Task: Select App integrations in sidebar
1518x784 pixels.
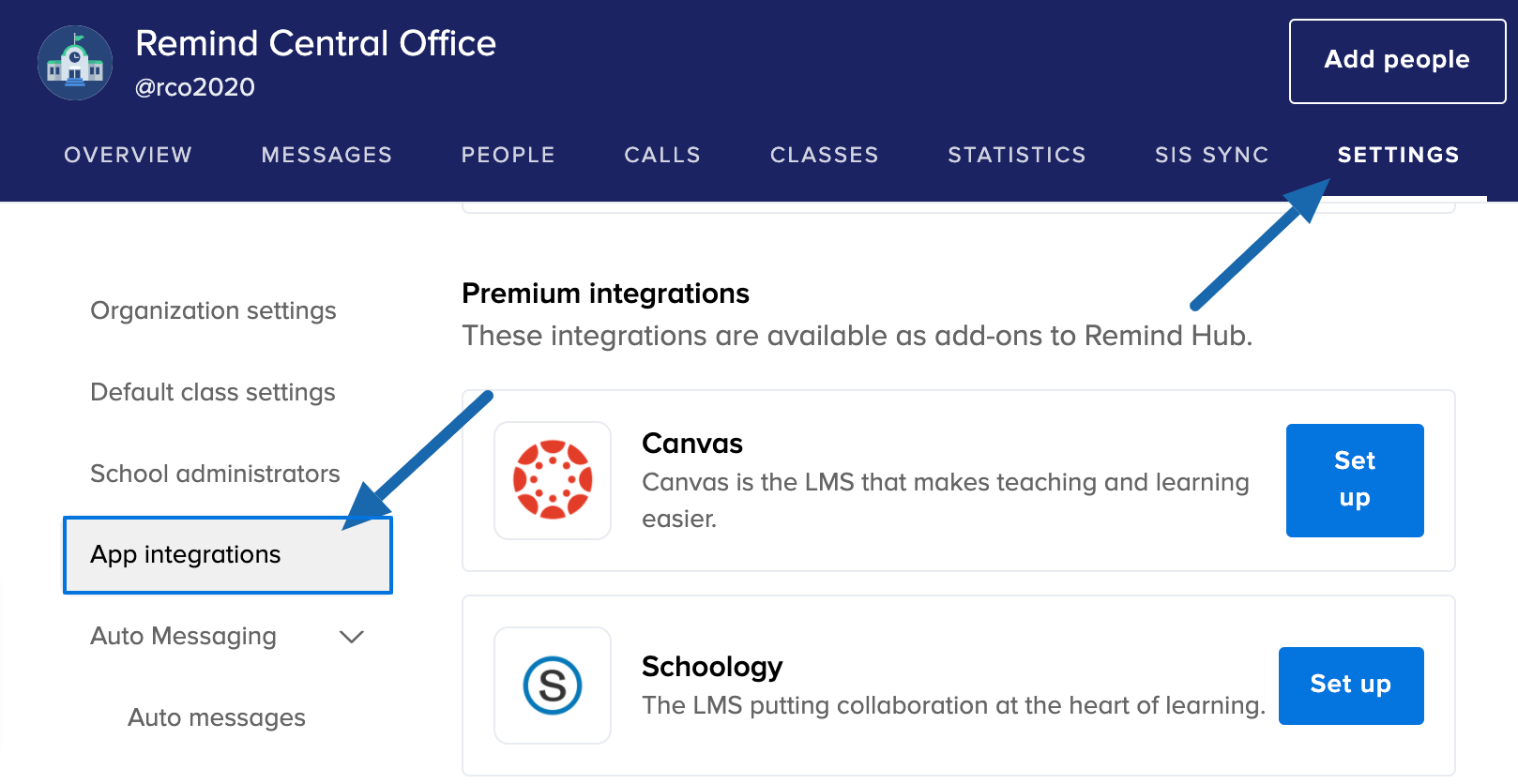Action: pyautogui.click(x=227, y=555)
